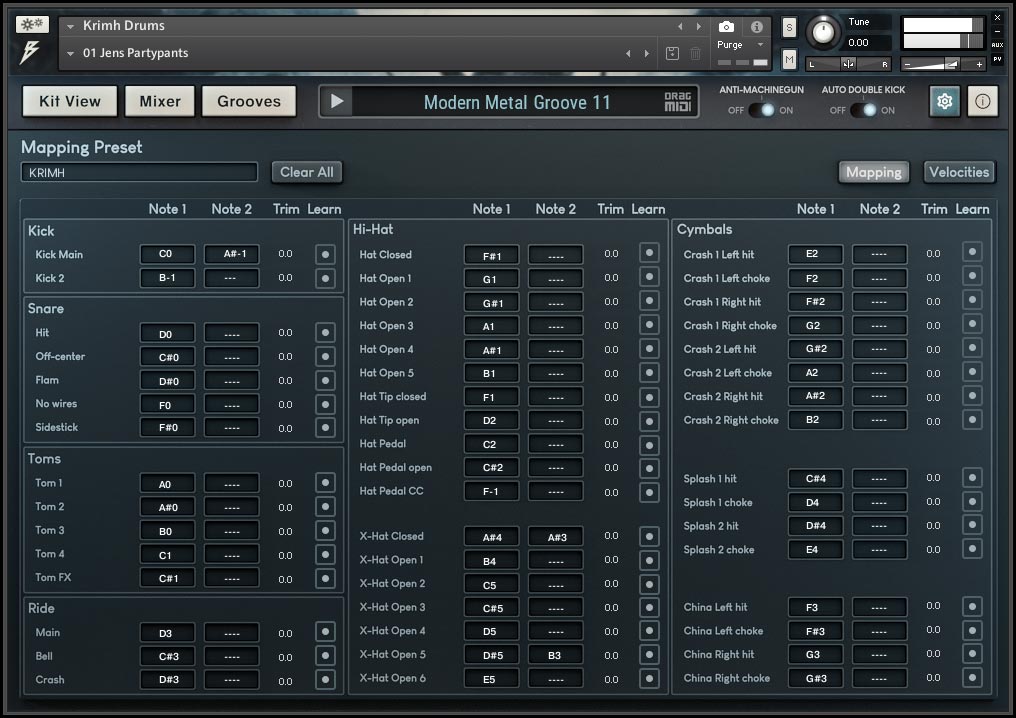The height and width of the screenshot is (718, 1016).
Task: Click the Learn button for X-Hat Open 6
Action: click(x=649, y=678)
